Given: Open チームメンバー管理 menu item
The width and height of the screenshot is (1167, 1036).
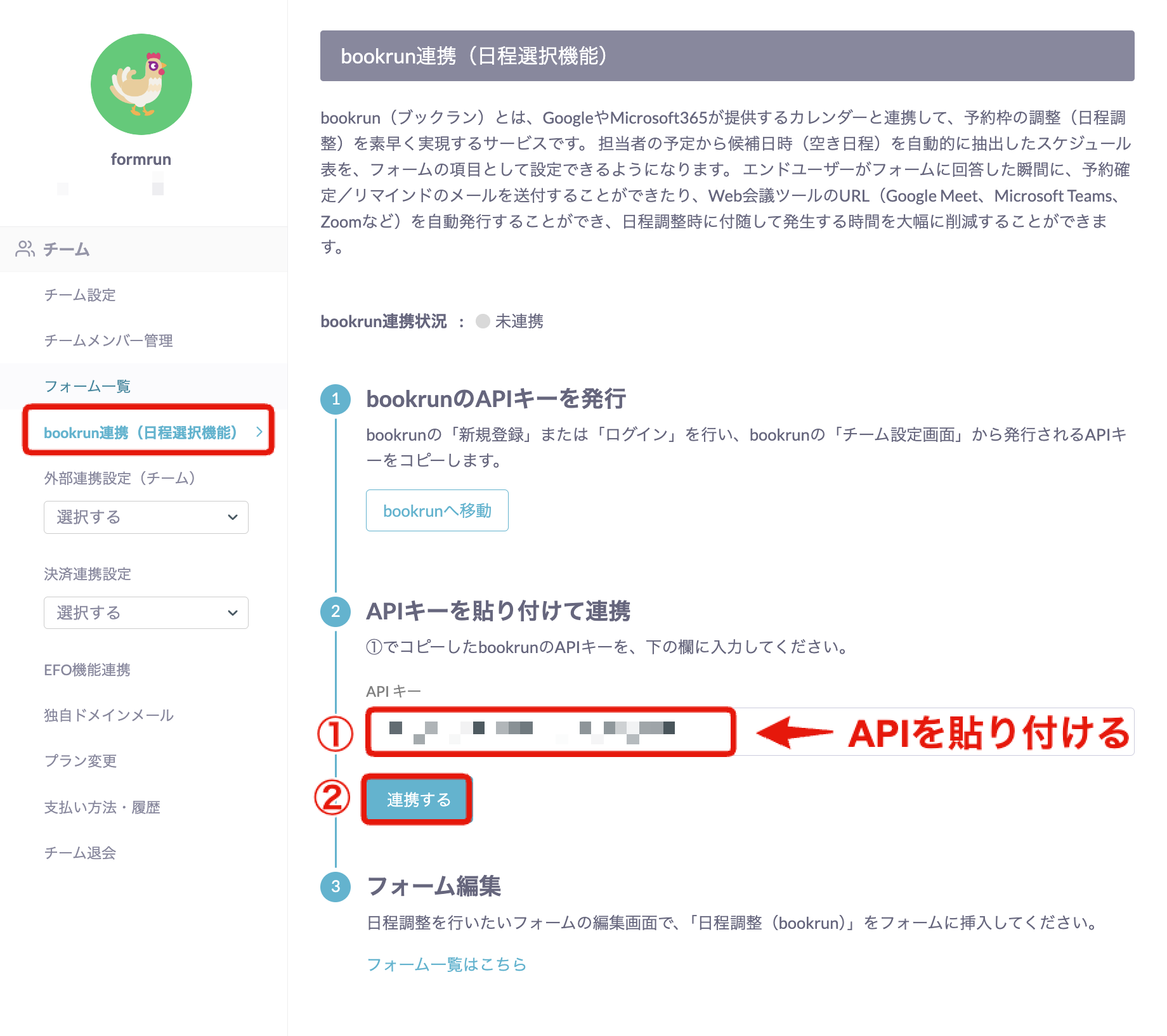Looking at the screenshot, I should (108, 340).
